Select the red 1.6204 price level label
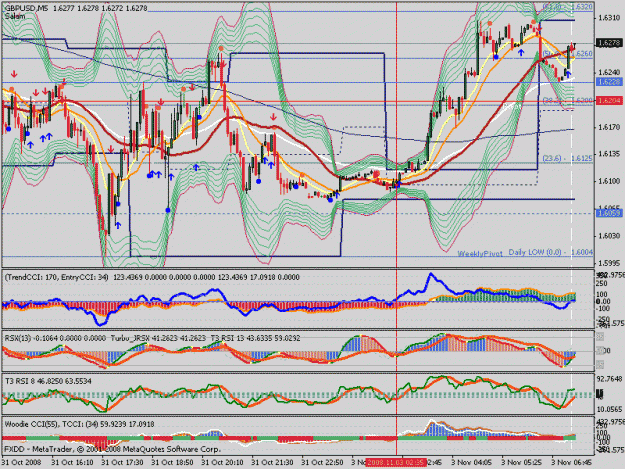Screen dimensions: 625x469 point(609,100)
